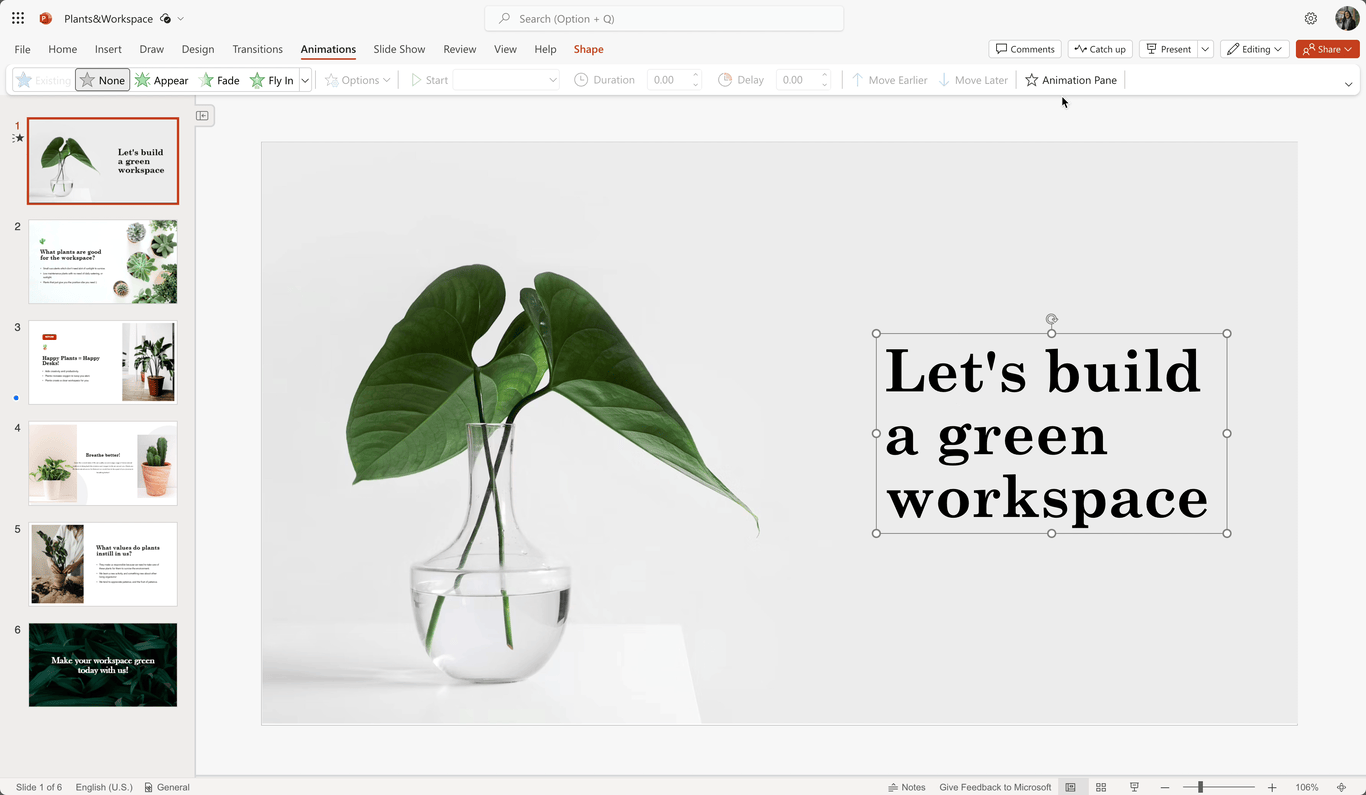Open PowerPoint Settings gear
The width and height of the screenshot is (1366, 795).
[1311, 18]
